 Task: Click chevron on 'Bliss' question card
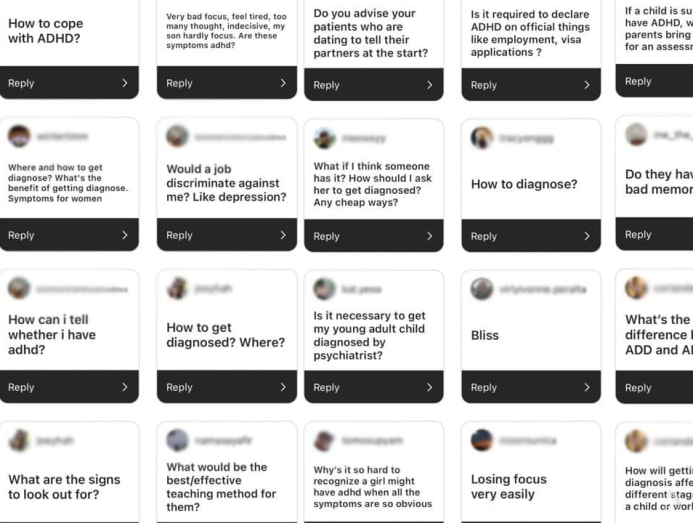tap(587, 387)
